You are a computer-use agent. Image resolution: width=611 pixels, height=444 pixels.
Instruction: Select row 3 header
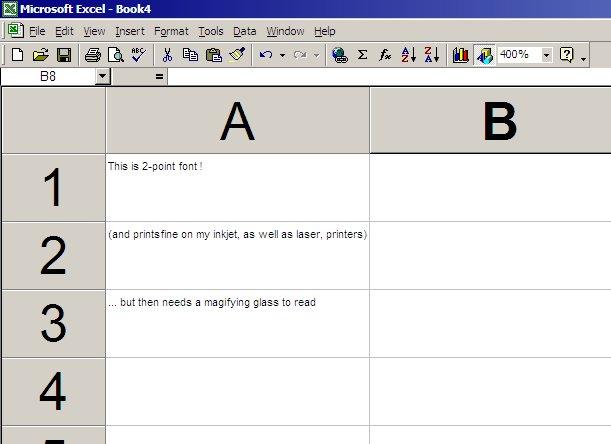(53, 323)
